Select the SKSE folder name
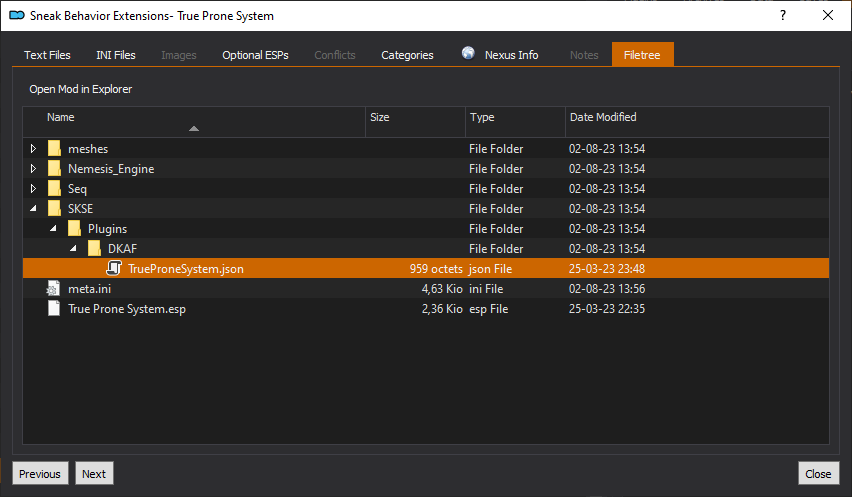852x497 pixels. click(x=80, y=209)
